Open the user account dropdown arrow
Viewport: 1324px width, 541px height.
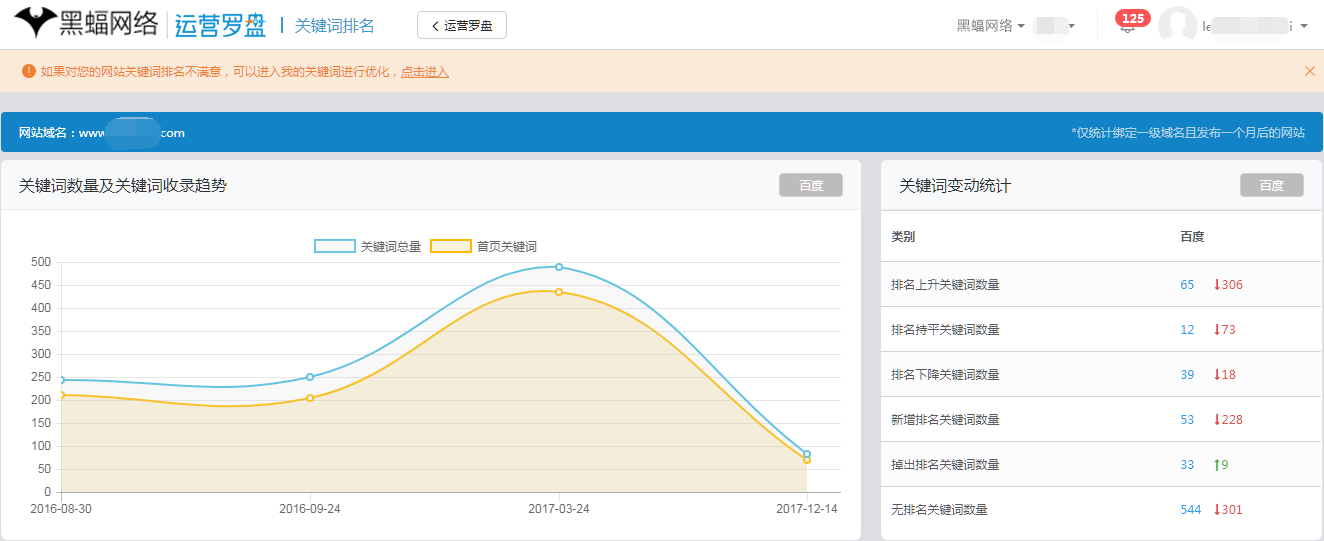1304,26
